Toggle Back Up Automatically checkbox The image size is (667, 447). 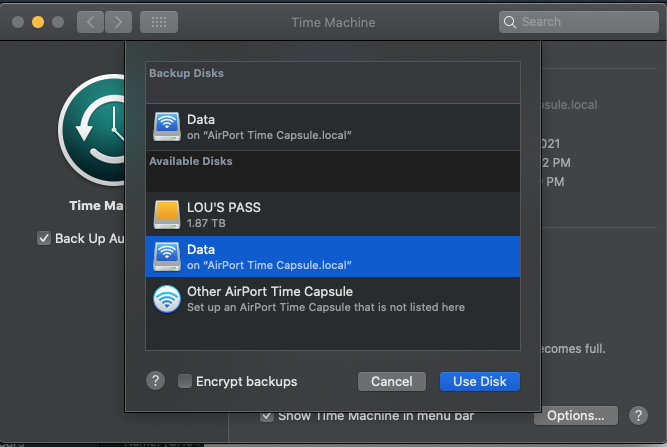[43, 238]
